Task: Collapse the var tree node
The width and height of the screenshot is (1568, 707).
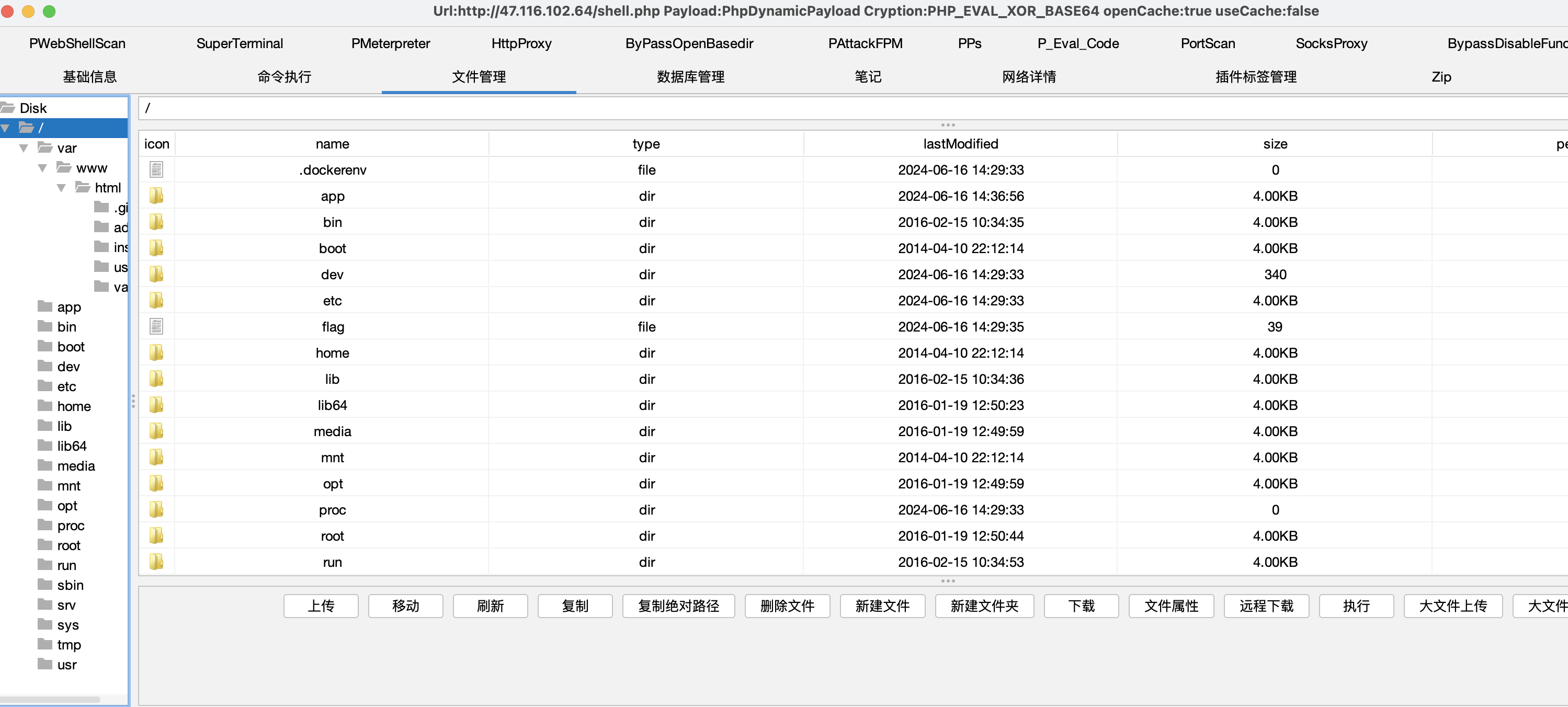Action: (x=24, y=149)
